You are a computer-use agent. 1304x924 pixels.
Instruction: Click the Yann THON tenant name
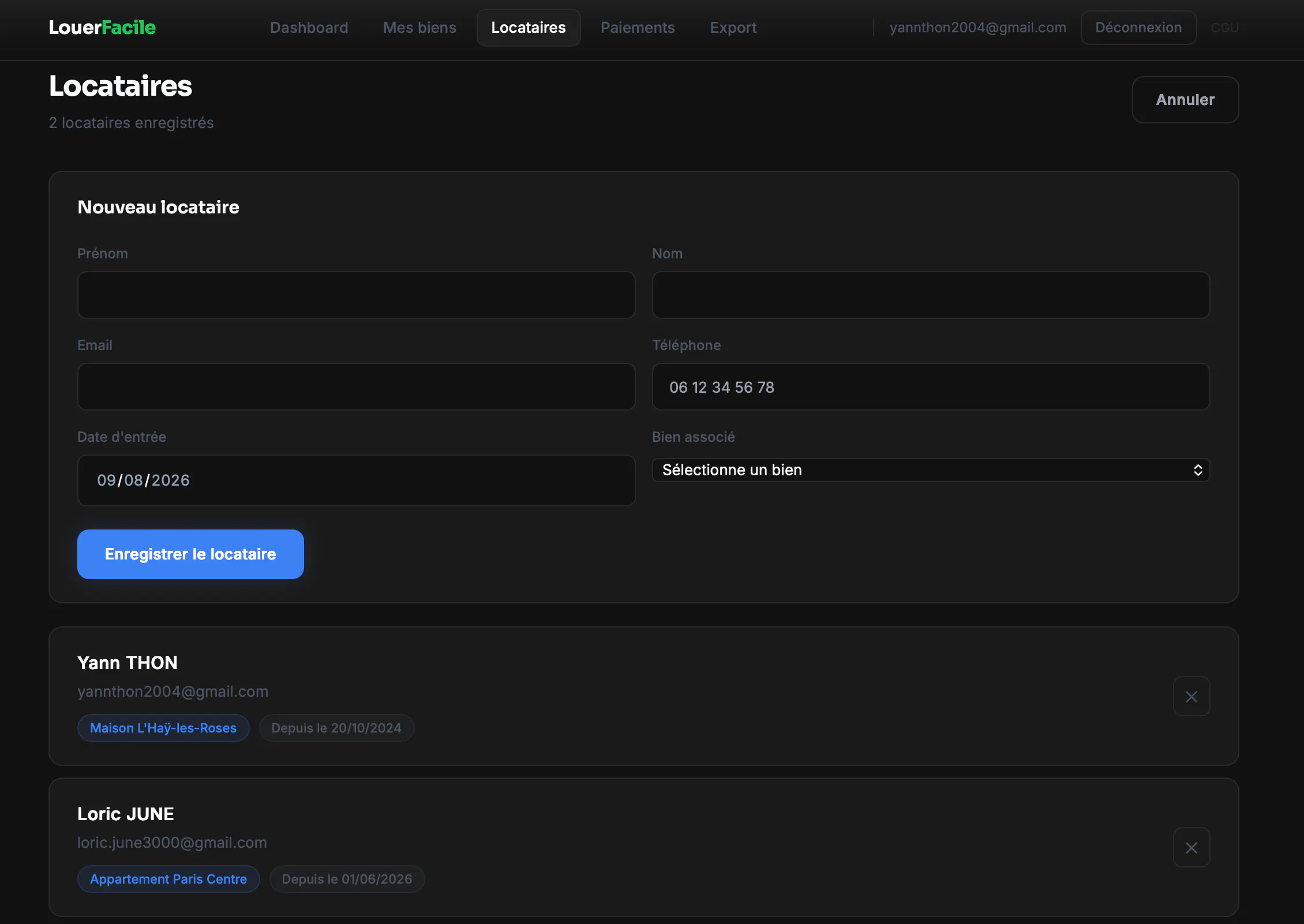128,663
